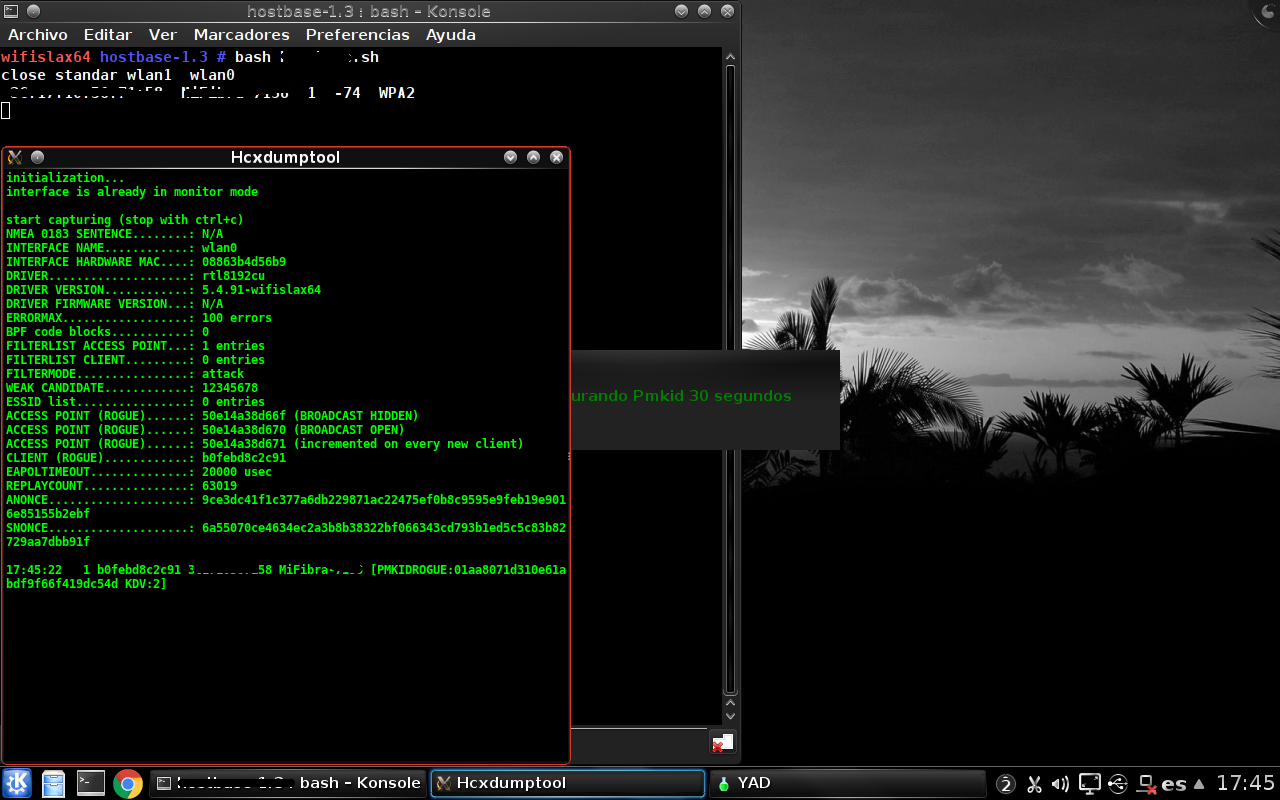Click the 'WEAK CANDIDATE' 12345678 line
Image resolution: width=1280 pixels, height=800 pixels.
pyautogui.click(x=132, y=388)
